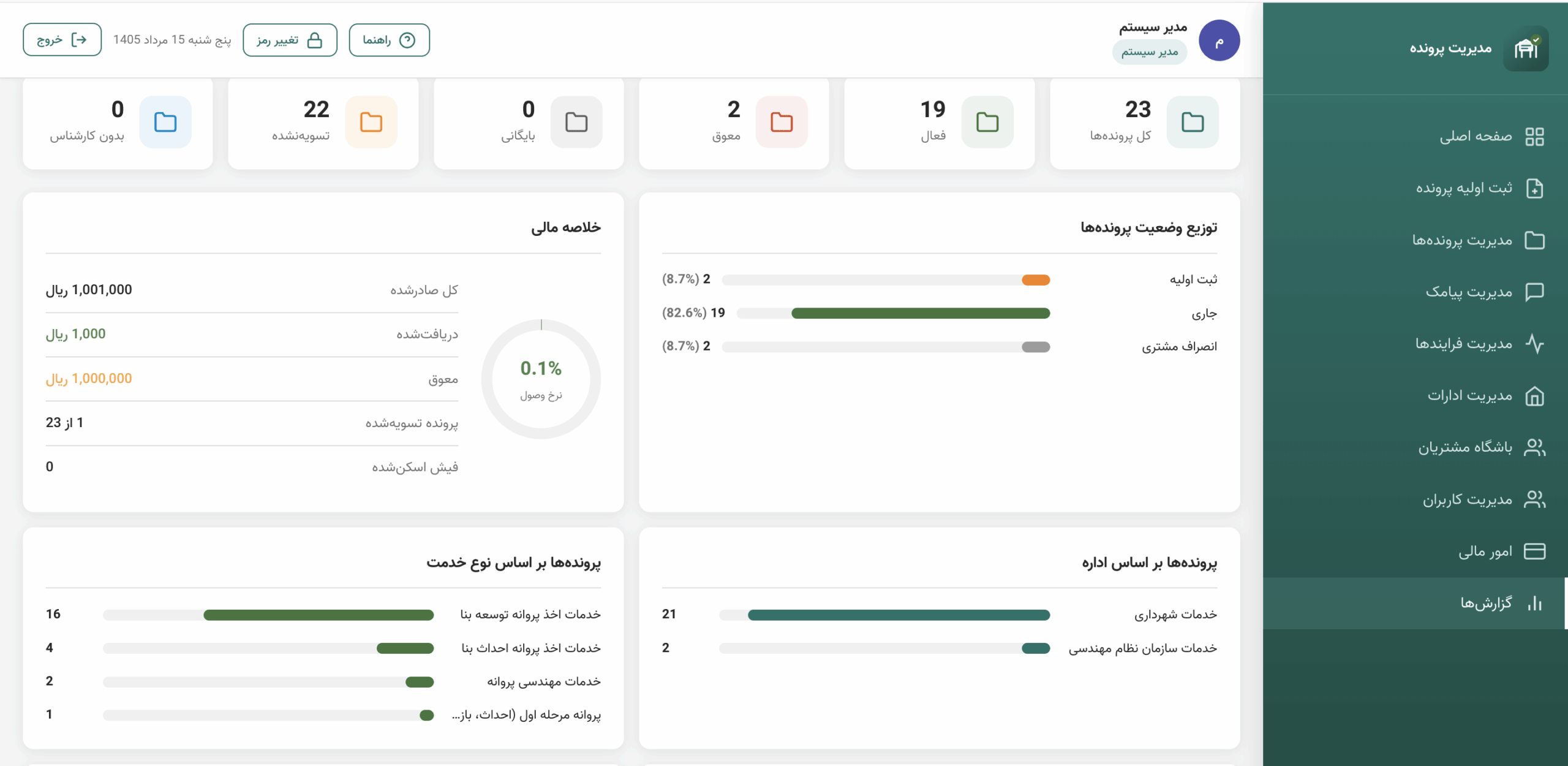Screen dimensions: 1568x766
Task: Open مدیریت پرونده‌ها in the sidebar
Action: [1415, 240]
